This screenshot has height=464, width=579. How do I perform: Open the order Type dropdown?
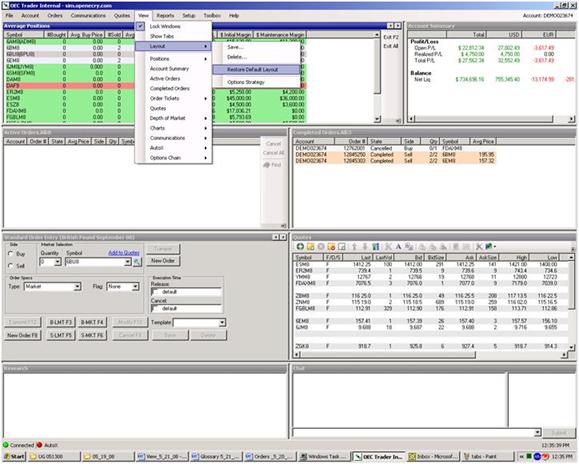click(77, 287)
